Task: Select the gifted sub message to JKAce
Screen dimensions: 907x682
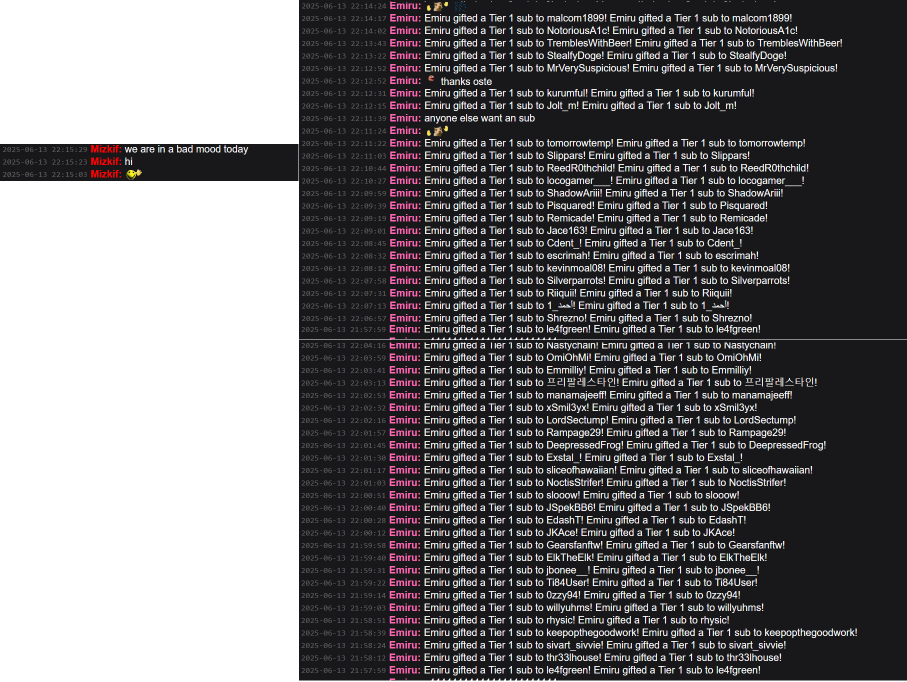Action: pos(580,533)
